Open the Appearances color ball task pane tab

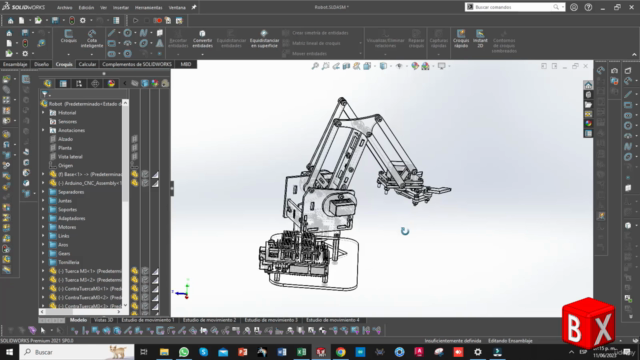pos(588,124)
